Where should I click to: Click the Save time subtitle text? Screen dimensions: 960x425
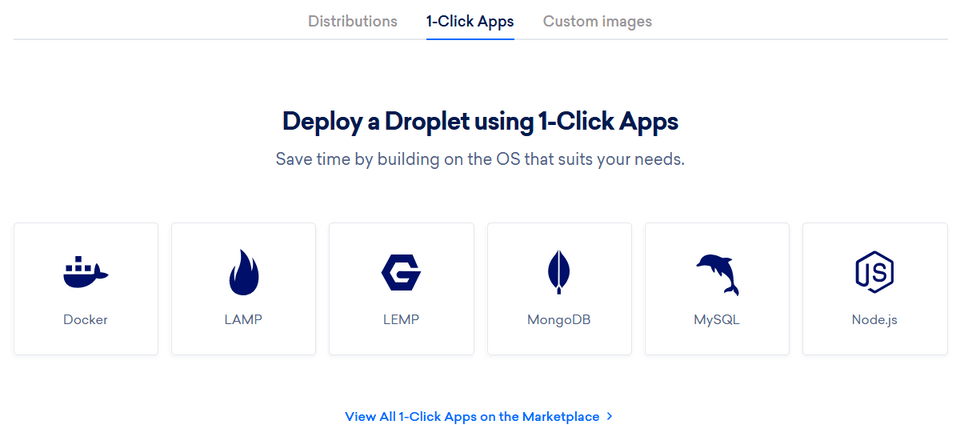click(x=480, y=160)
